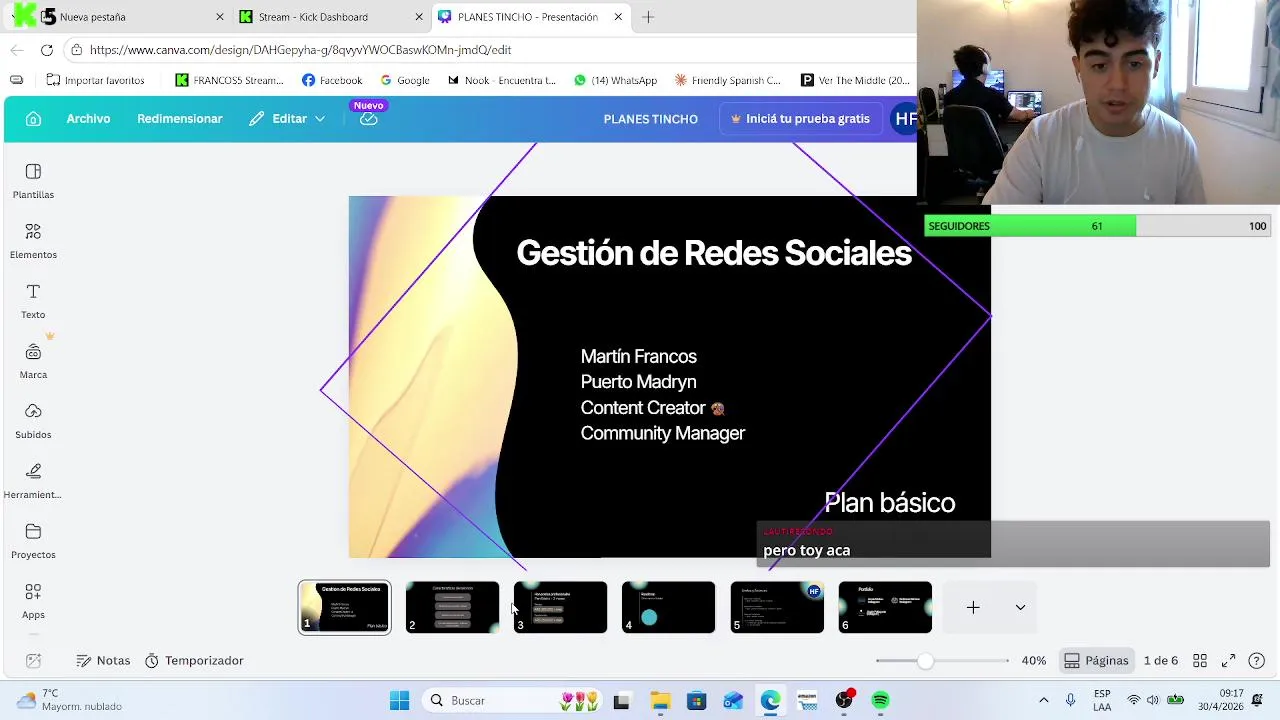Select page 4 thumbnail
This screenshot has height=720, width=1280.
tap(668, 607)
